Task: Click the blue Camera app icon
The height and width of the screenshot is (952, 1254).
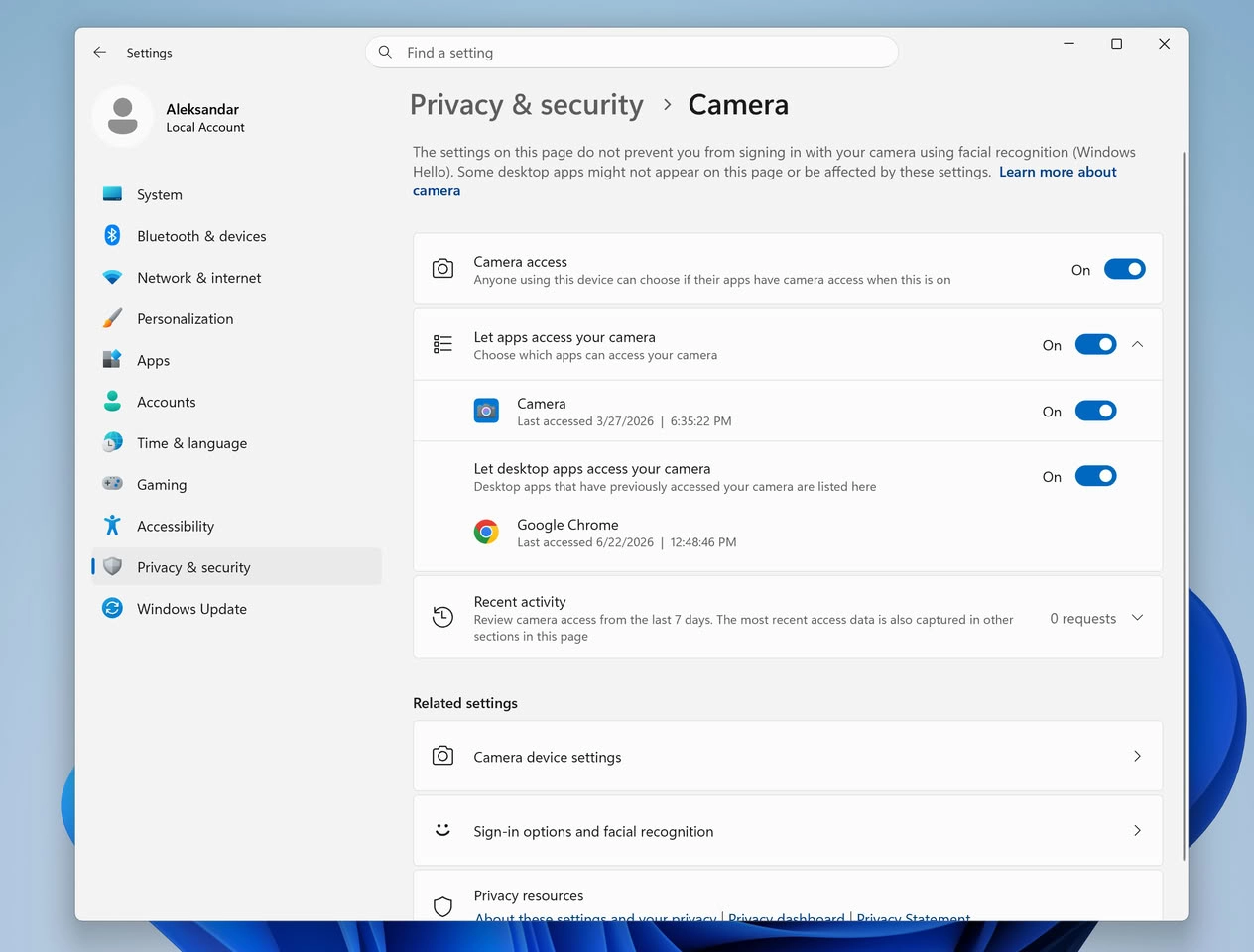Action: click(486, 411)
